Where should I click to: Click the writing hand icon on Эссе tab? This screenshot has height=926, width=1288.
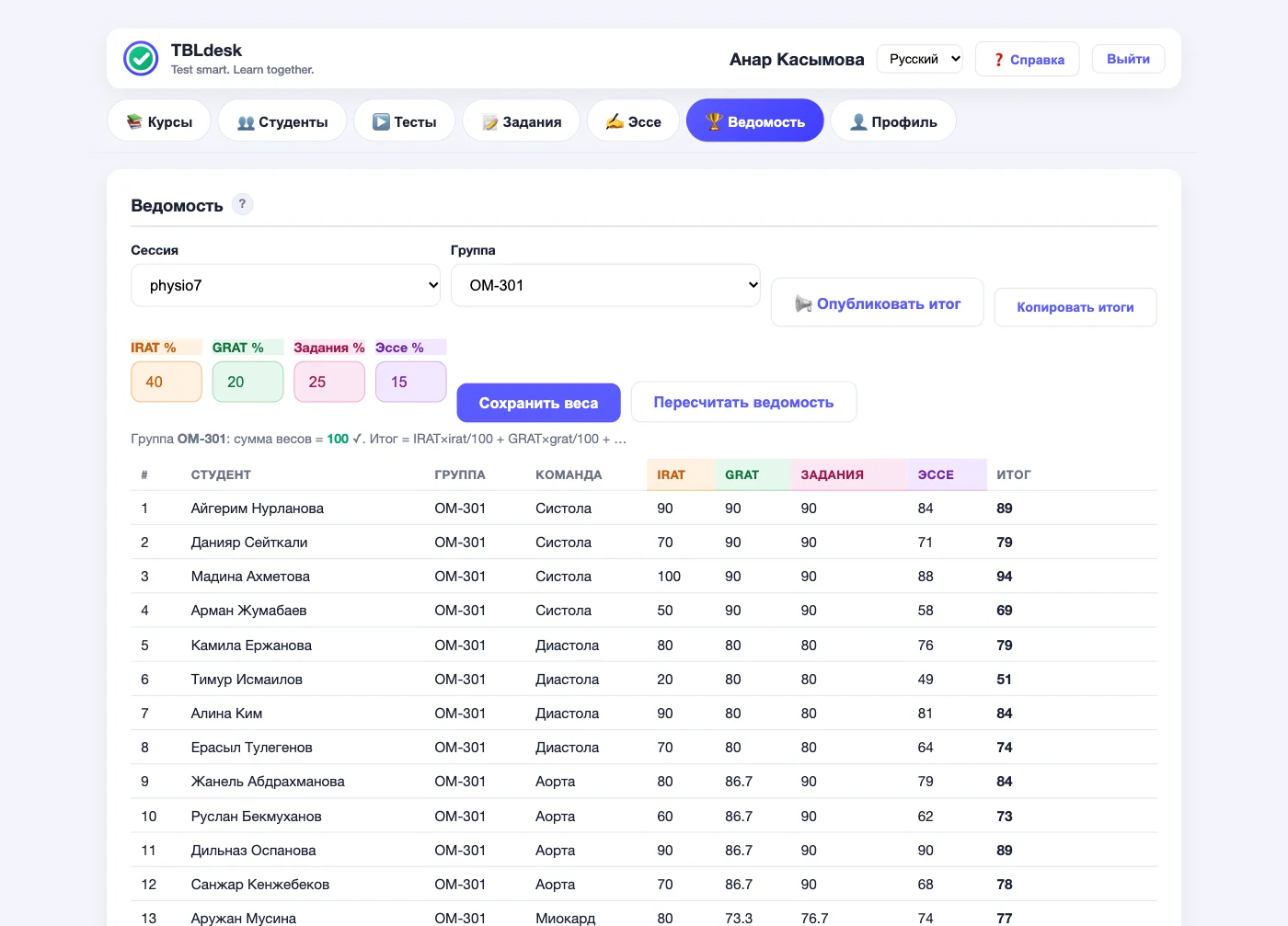tap(615, 121)
